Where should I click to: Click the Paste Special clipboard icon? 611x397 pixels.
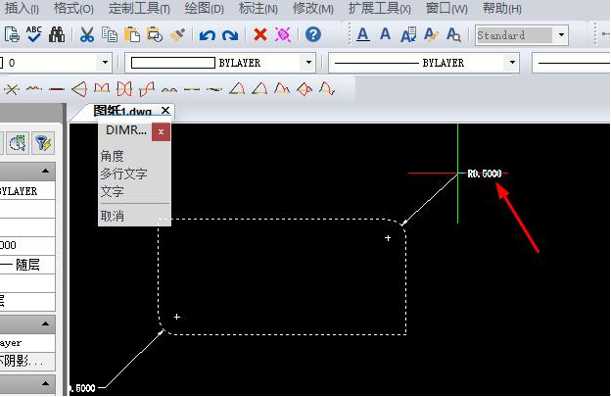pos(155,34)
